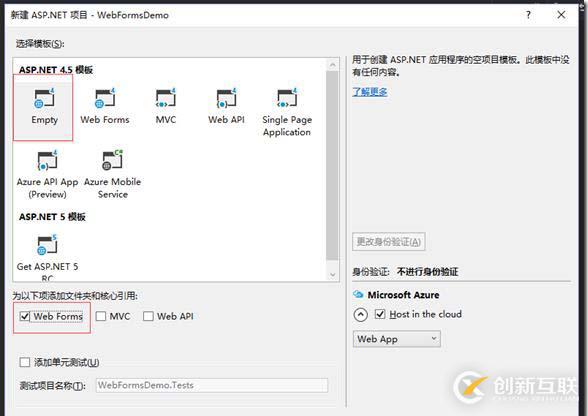Screen dimensions: 588x416
Task: Click the ASP.NET 4.5 模板 heading
Action: (56, 70)
